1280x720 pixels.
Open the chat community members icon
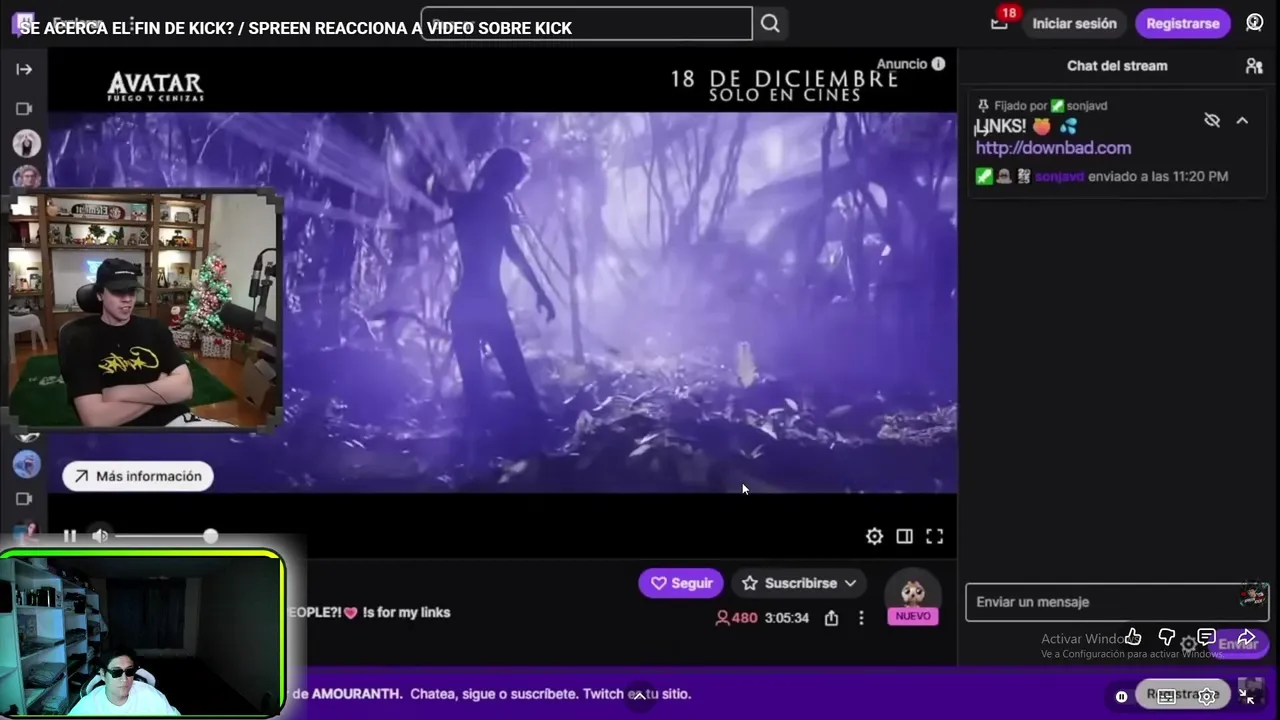(1254, 66)
